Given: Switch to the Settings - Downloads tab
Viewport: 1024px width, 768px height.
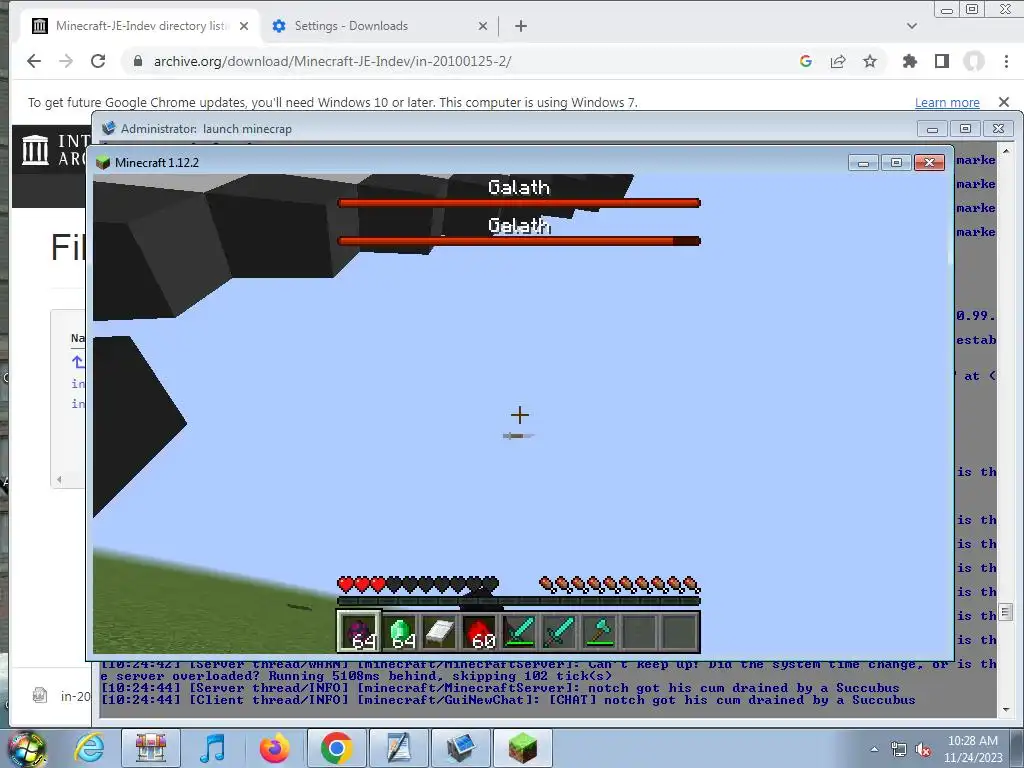Looking at the screenshot, I should pos(380,26).
